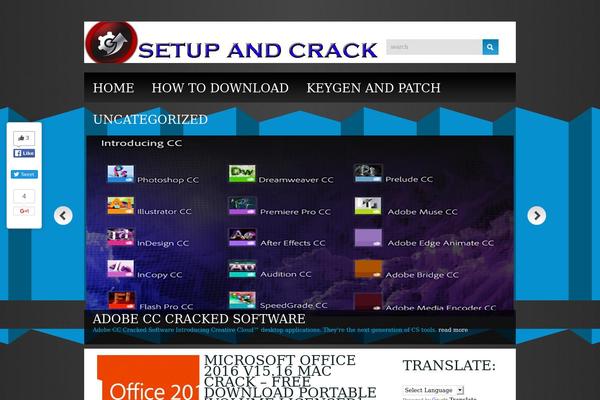Click the 'Adobe Edge Animate CC' label
This screenshot has width=600, height=400.
tap(440, 243)
